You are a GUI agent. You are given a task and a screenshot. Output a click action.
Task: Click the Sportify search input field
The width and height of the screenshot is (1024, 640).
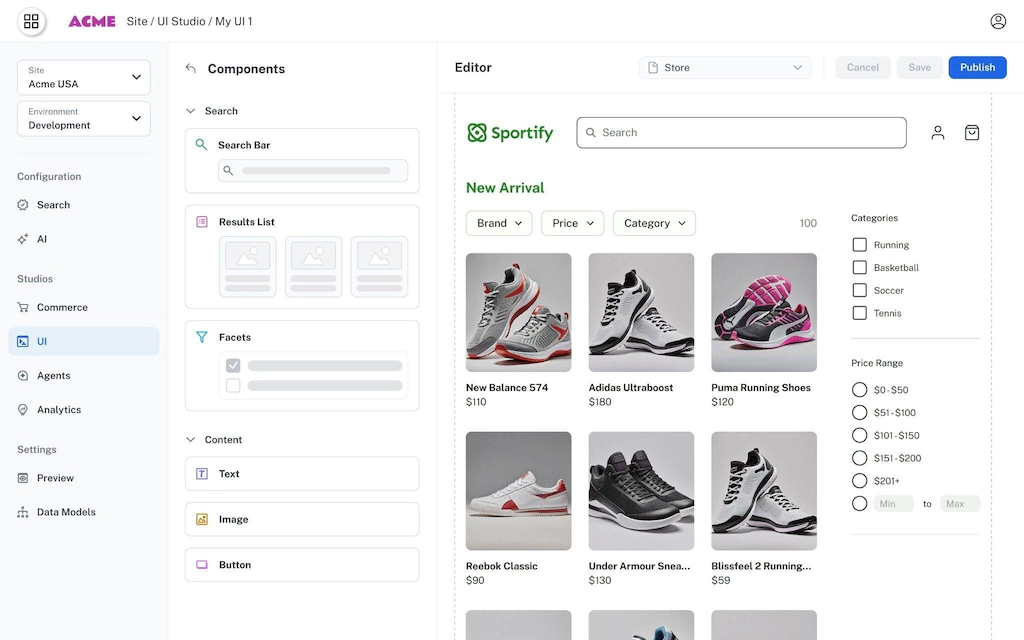(741, 133)
